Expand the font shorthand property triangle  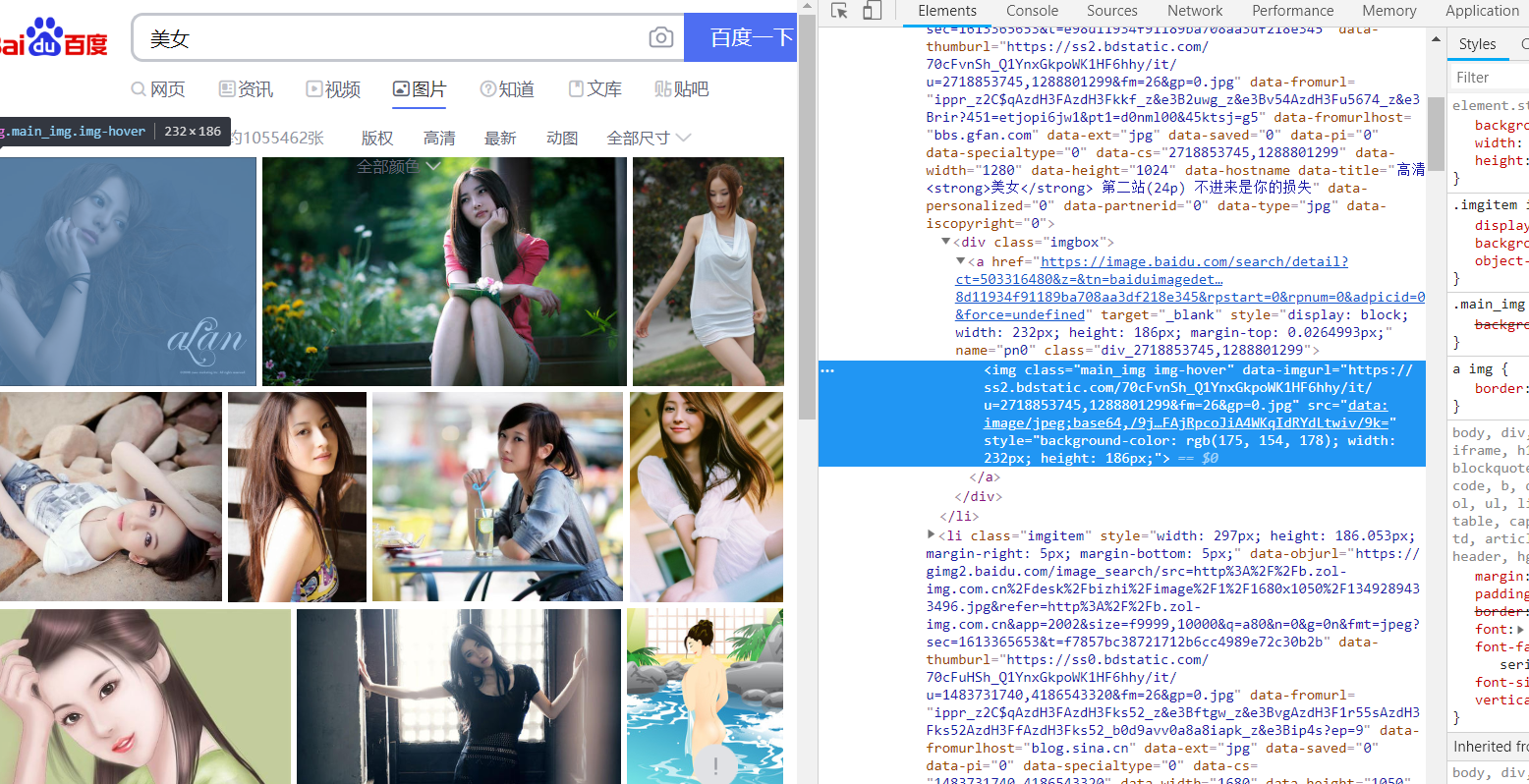point(1520,630)
